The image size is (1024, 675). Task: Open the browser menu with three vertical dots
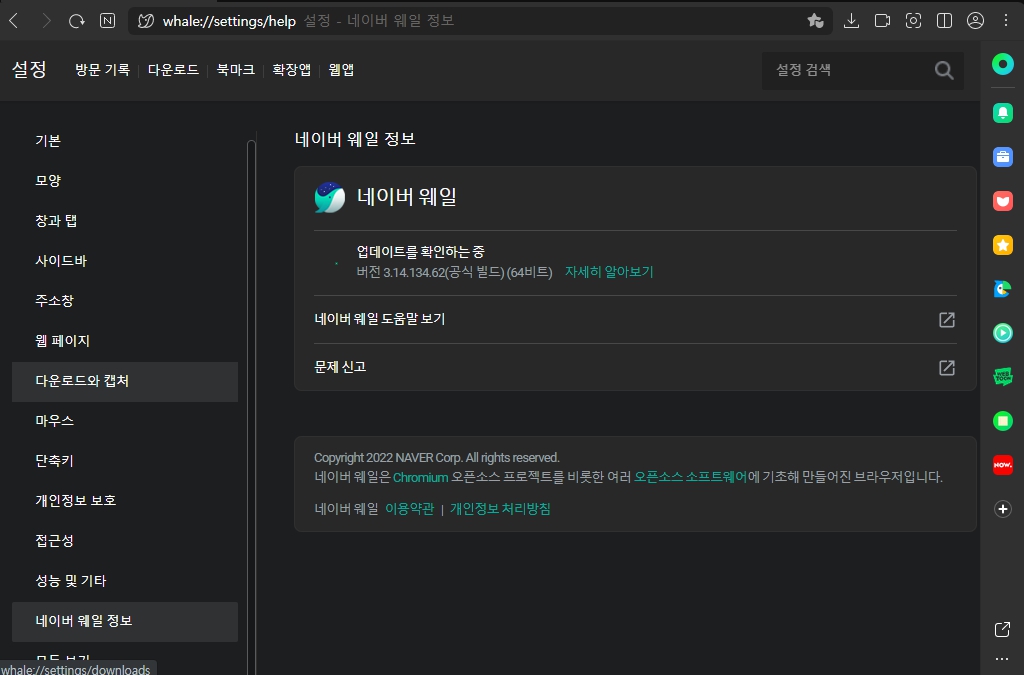tap(1006, 21)
